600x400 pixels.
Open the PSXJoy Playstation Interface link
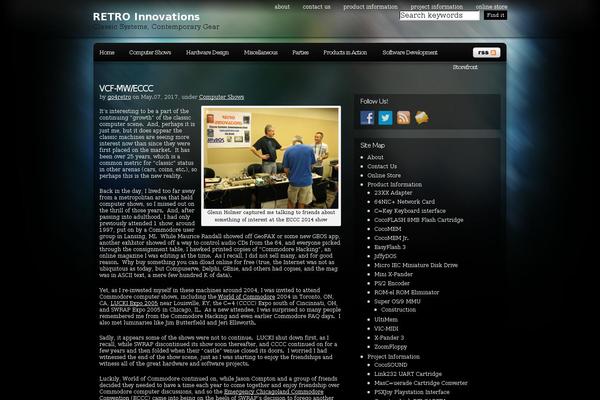[412, 392]
